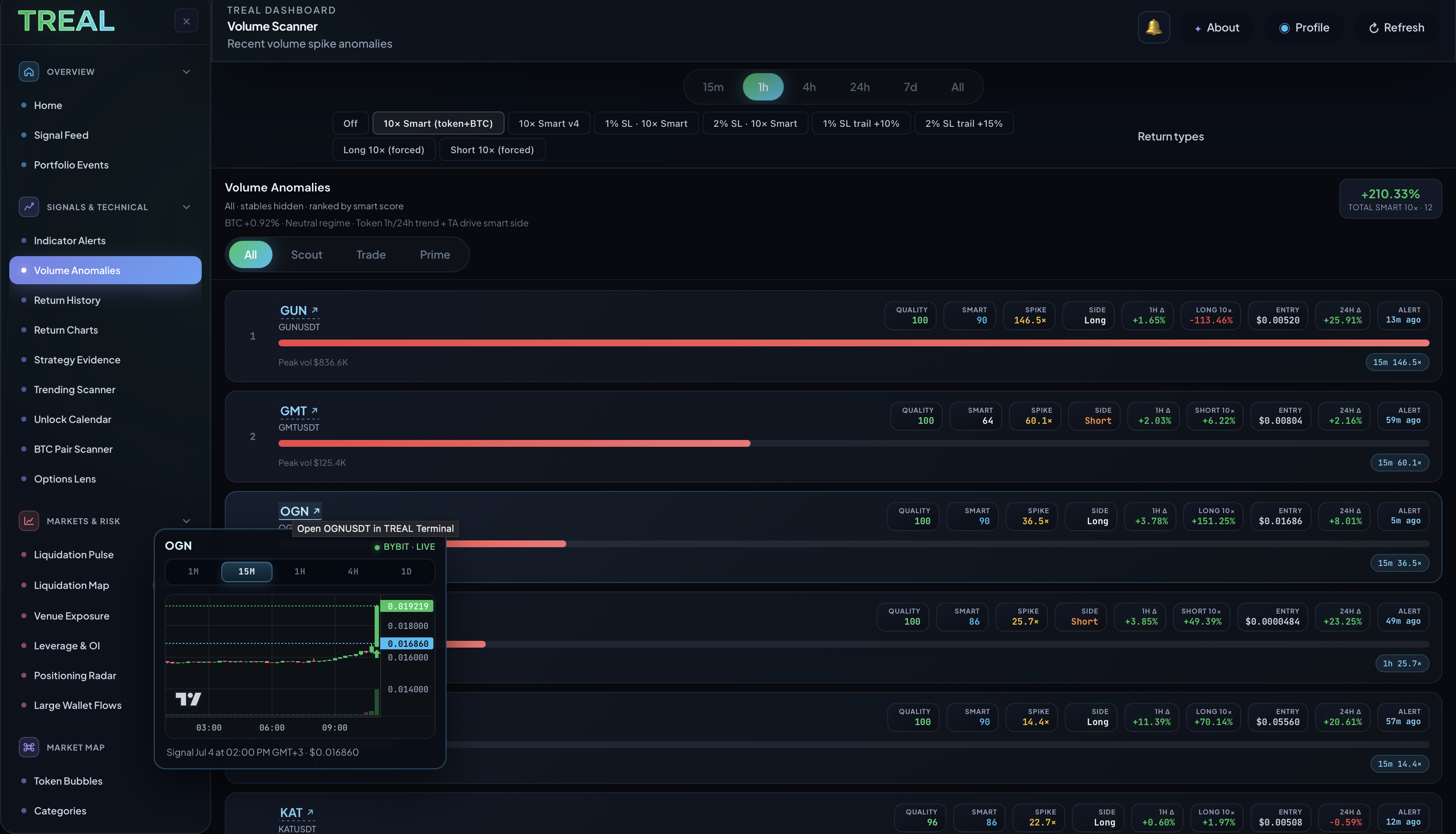Viewport: 1456px width, 834px height.
Task: Collapse the Markets & Risk section
Action: coord(186,521)
